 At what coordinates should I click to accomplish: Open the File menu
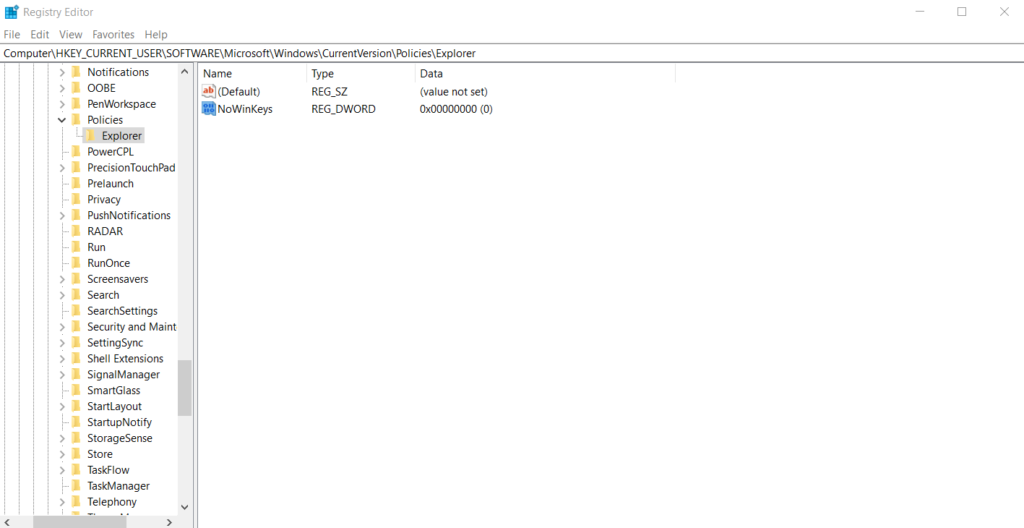[x=12, y=35]
